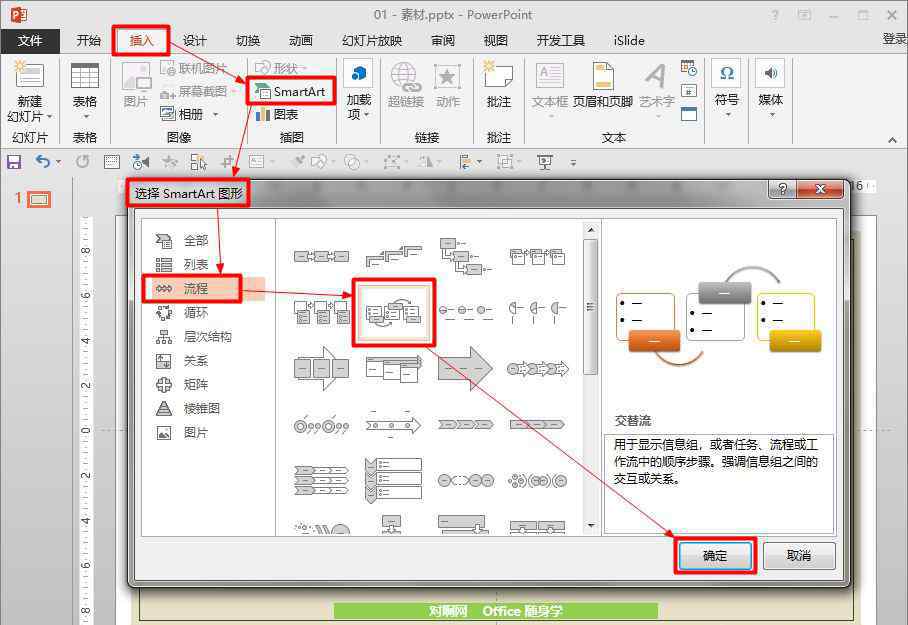Click the dialog help question mark button
The image size is (908, 625).
tap(782, 189)
